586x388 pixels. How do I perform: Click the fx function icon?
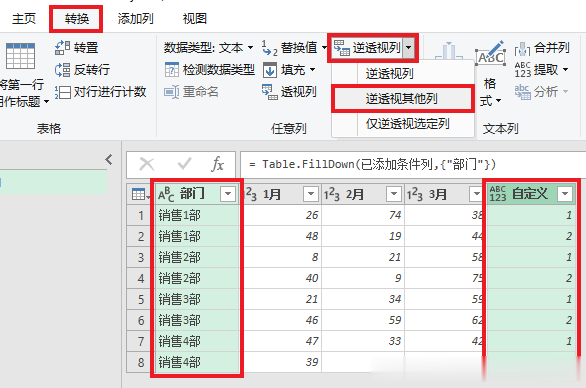coord(218,164)
